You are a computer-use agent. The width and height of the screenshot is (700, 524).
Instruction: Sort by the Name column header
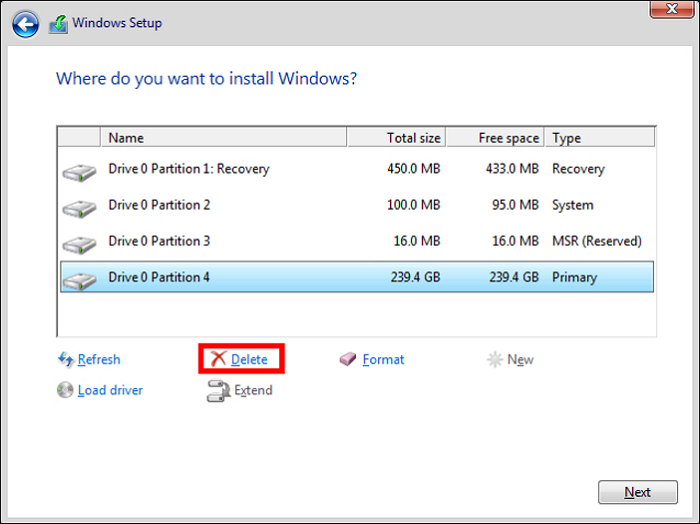pos(224,137)
